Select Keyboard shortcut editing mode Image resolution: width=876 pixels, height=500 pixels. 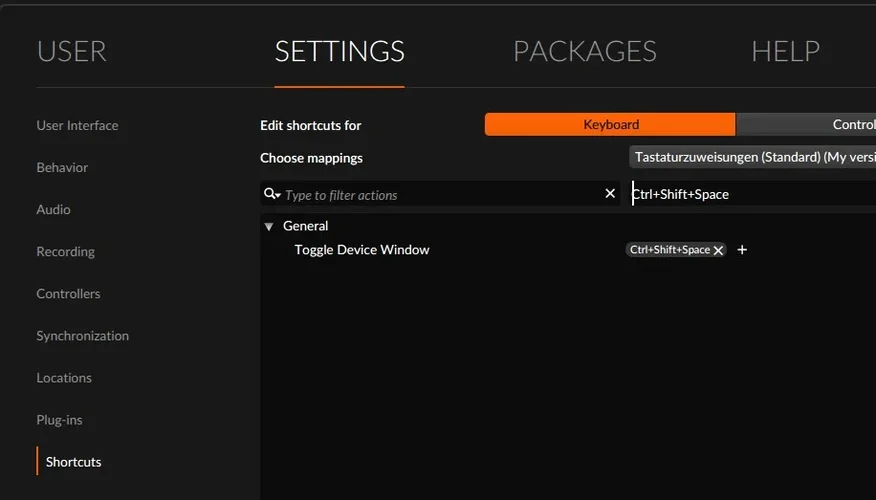[610, 125]
